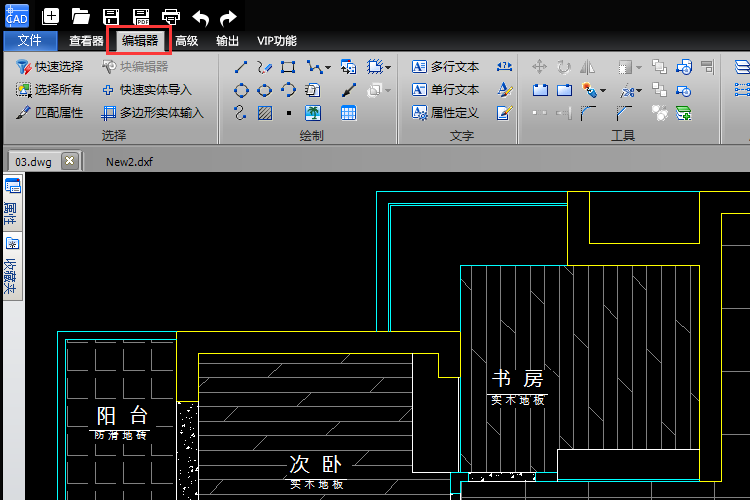The image size is (750, 500).
Task: Click the edit text pencil icon
Action: (505, 113)
